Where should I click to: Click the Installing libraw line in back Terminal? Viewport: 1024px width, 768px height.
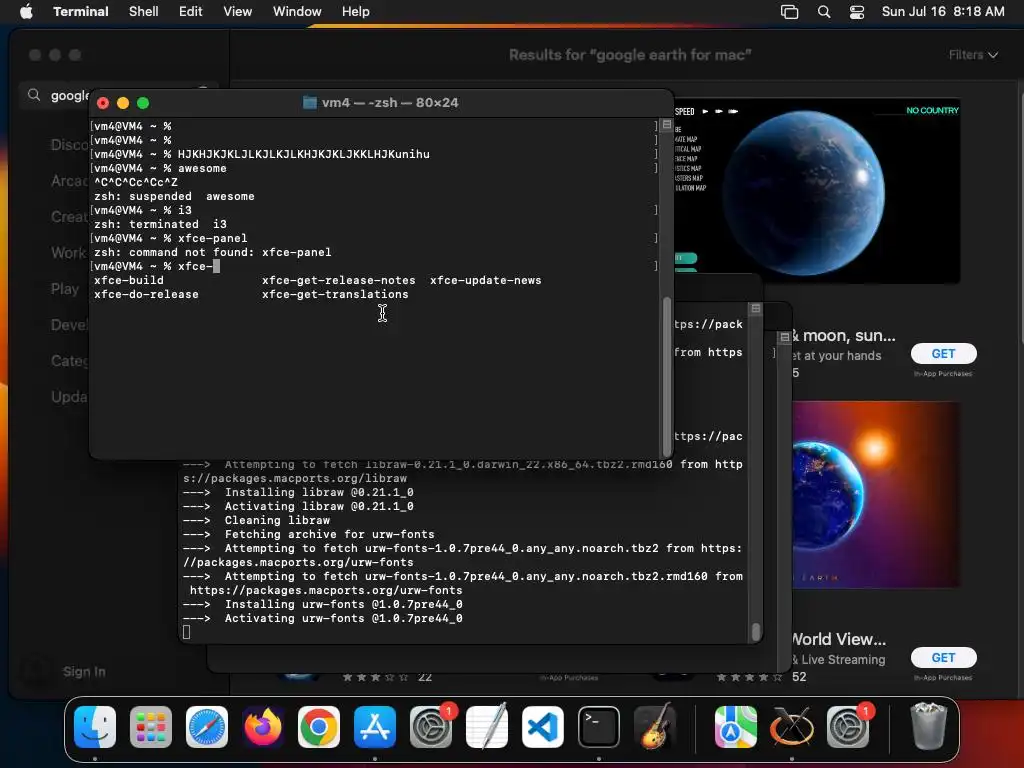point(298,492)
